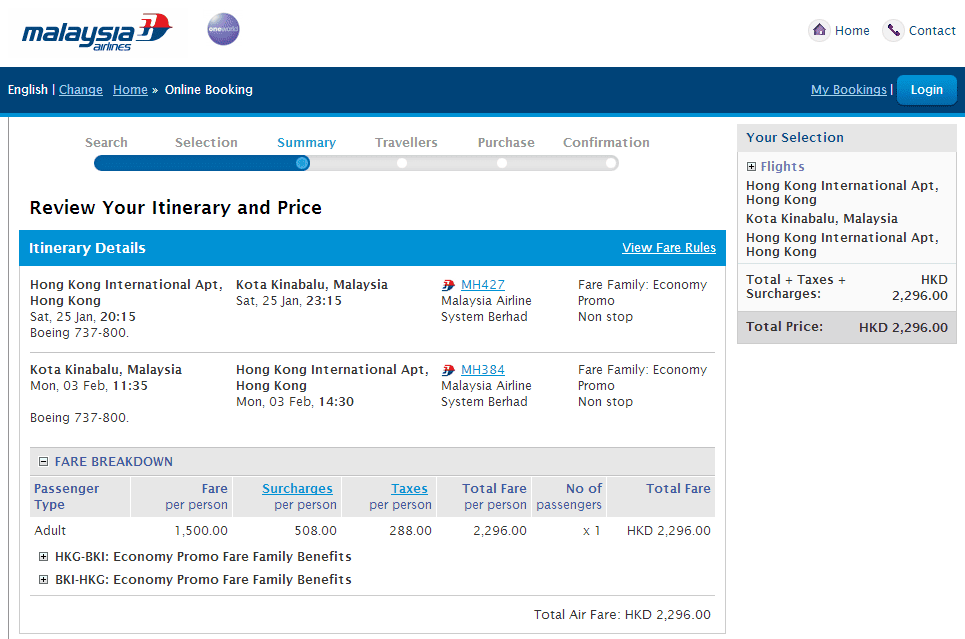Open the Surcharges column link

(297, 489)
